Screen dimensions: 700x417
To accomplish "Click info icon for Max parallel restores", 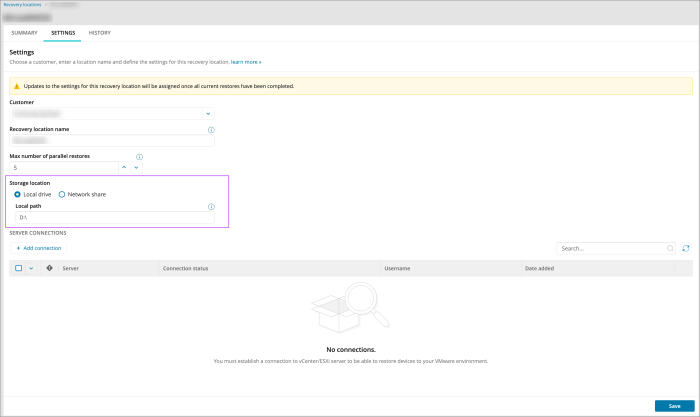I will pyautogui.click(x=139, y=157).
